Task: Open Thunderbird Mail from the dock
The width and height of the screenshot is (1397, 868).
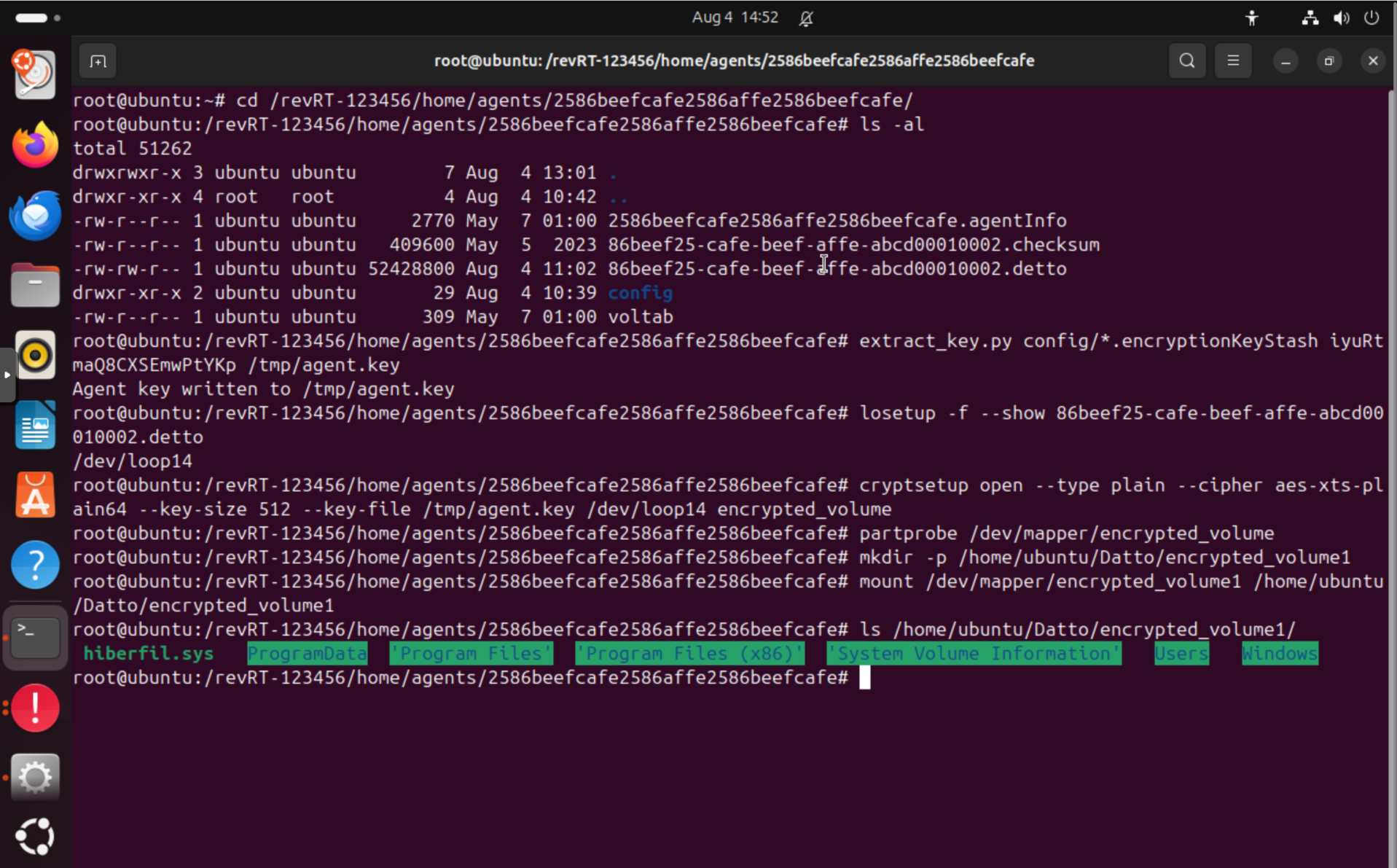Action: [34, 214]
